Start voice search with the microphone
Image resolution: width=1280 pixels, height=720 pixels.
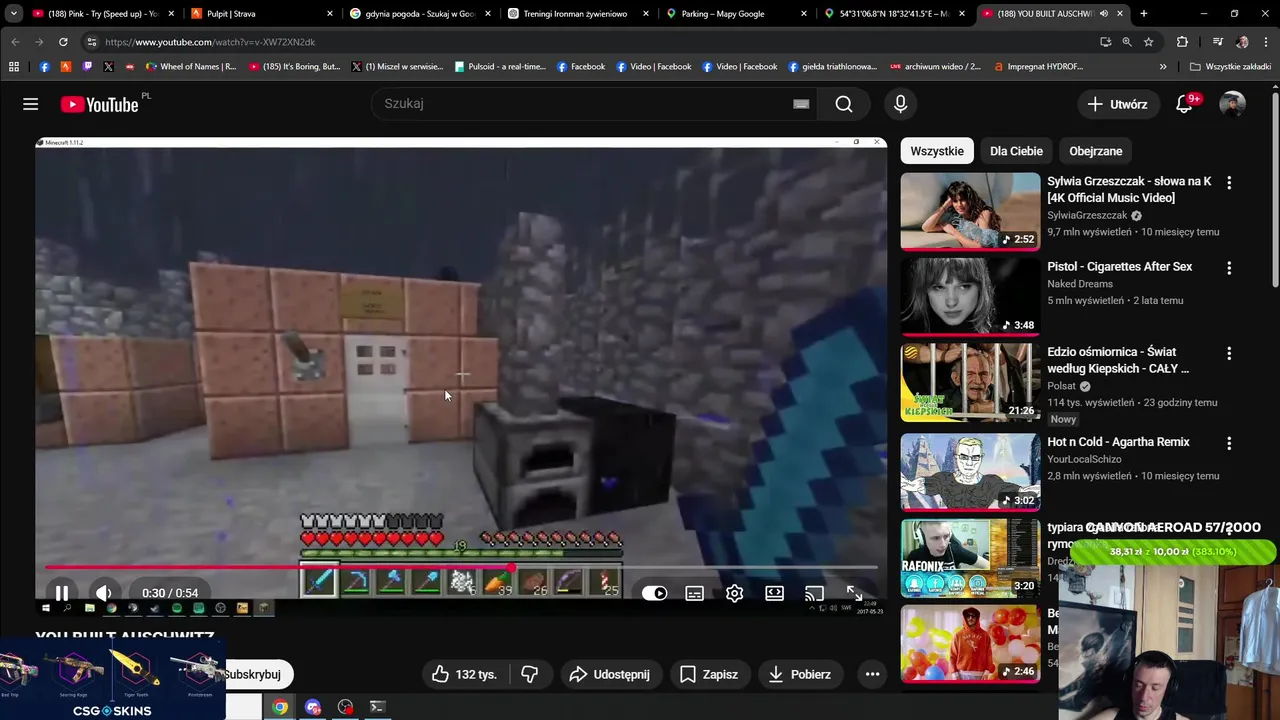900,104
